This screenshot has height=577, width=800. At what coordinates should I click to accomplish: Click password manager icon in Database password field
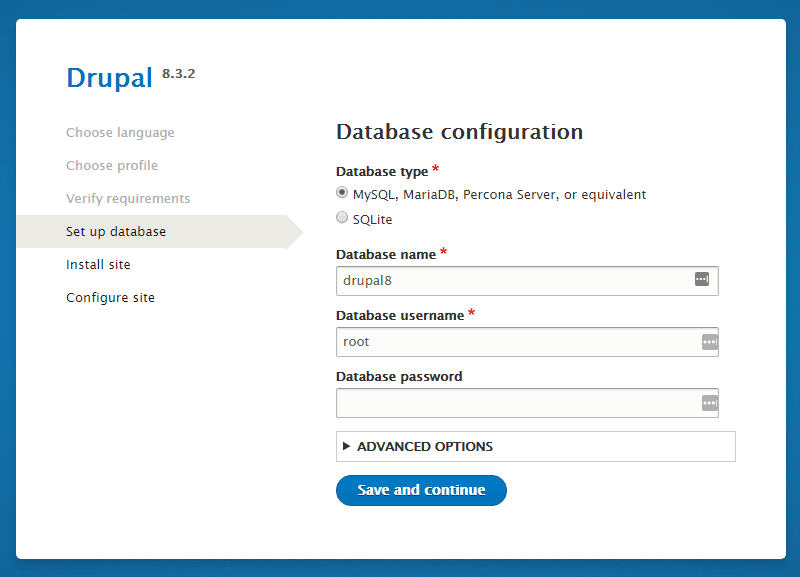pyautogui.click(x=710, y=403)
